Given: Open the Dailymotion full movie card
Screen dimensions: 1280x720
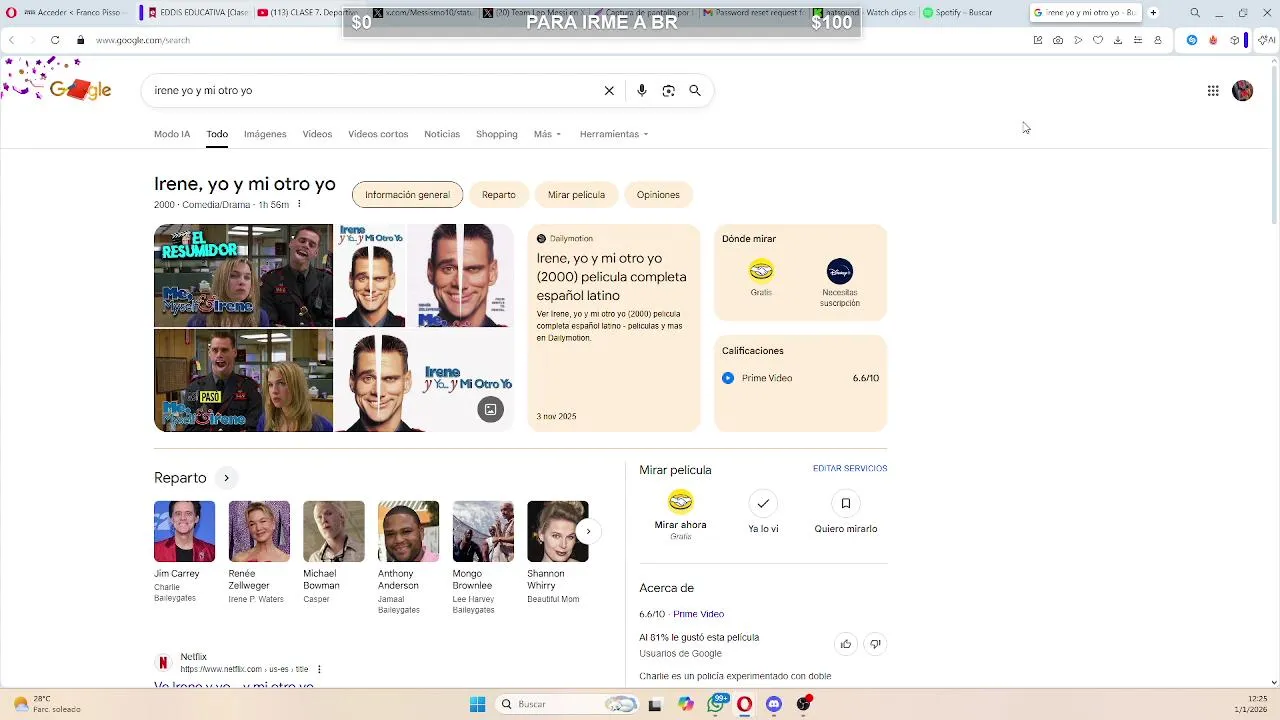Looking at the screenshot, I should tap(614, 328).
